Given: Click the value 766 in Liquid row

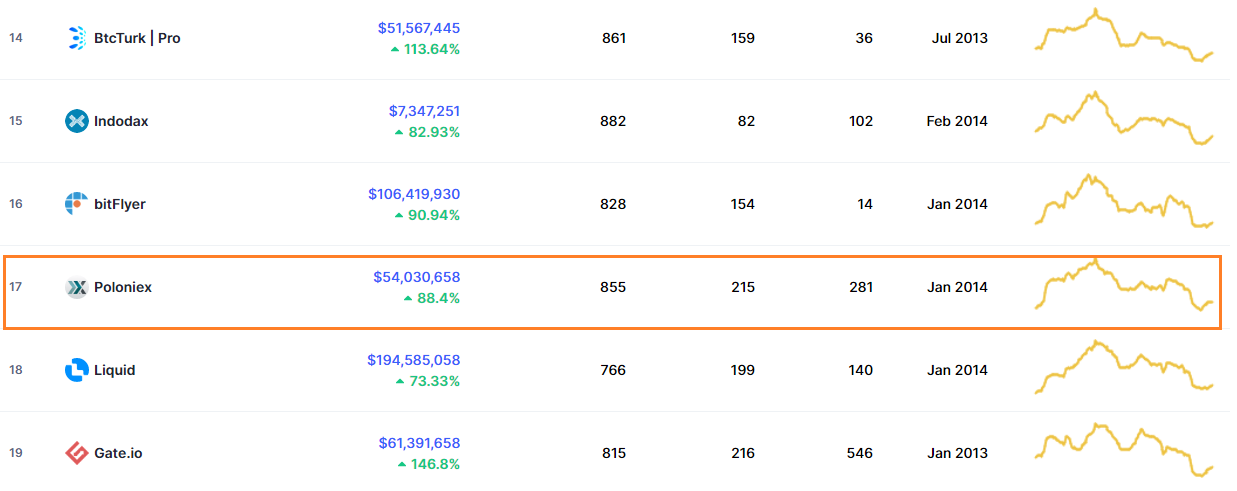Looking at the screenshot, I should 614,370.
